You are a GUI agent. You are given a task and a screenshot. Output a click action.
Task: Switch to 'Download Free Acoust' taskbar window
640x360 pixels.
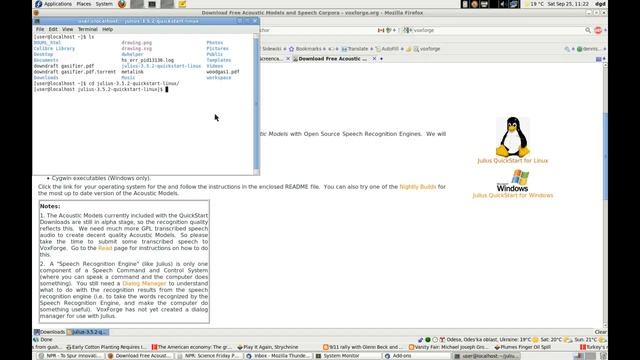(x=140, y=356)
